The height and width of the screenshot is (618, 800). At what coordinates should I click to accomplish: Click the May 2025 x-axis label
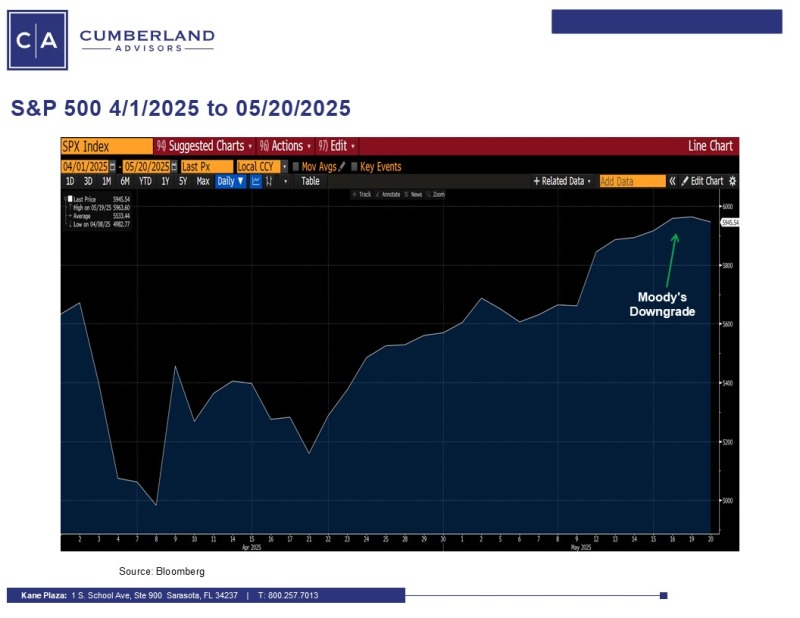581,547
